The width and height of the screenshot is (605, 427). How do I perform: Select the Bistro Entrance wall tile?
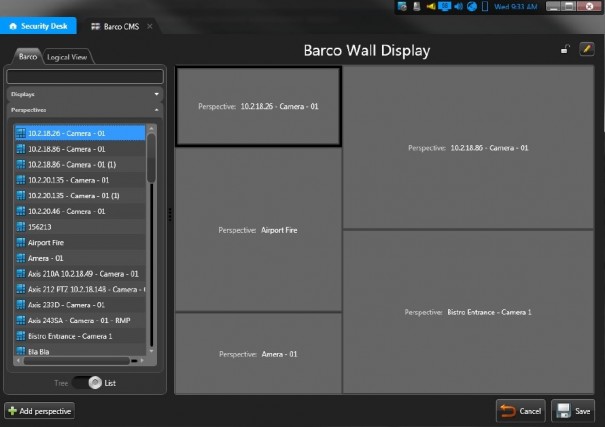click(x=468, y=312)
